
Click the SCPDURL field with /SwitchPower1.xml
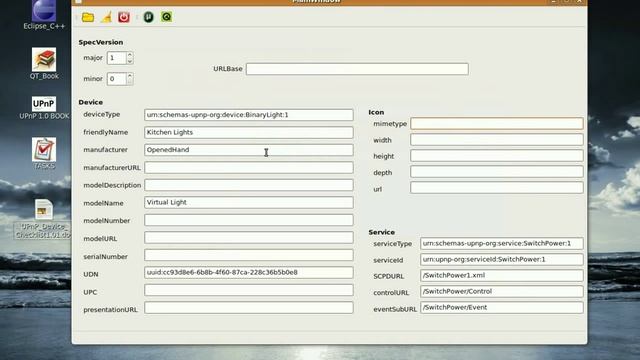coord(502,276)
